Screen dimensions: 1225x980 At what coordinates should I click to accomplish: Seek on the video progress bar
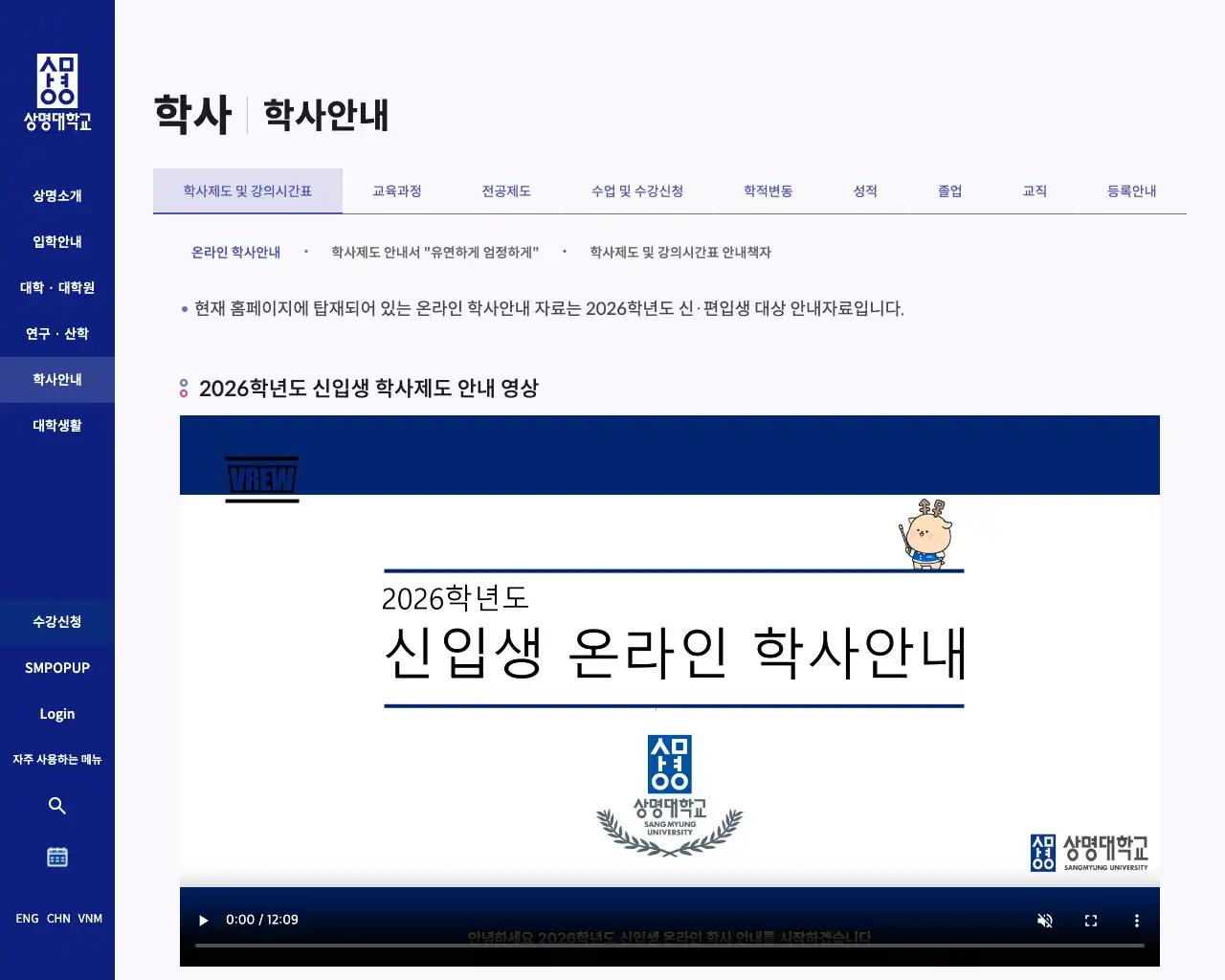coord(670,946)
